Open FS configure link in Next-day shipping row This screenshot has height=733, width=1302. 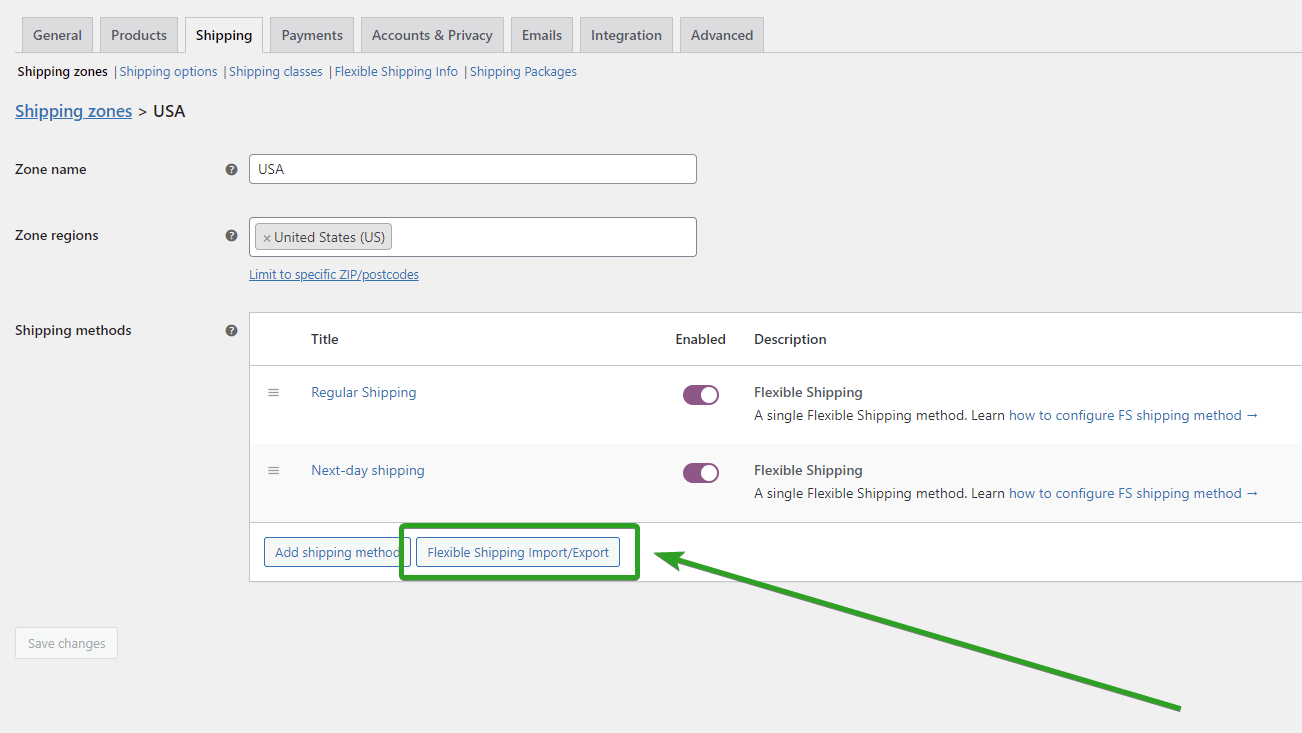1133,493
